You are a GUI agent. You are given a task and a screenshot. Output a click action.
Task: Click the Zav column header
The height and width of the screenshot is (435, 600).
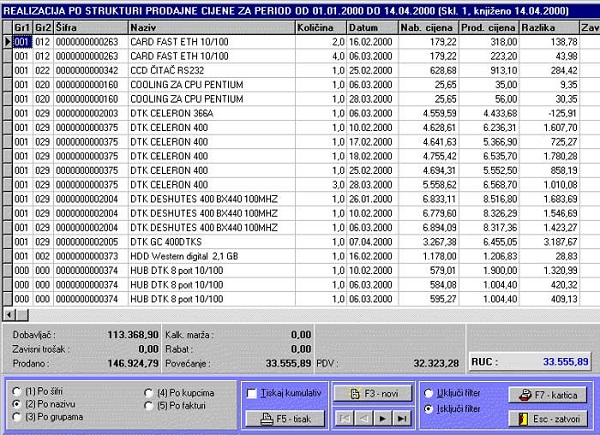point(590,28)
